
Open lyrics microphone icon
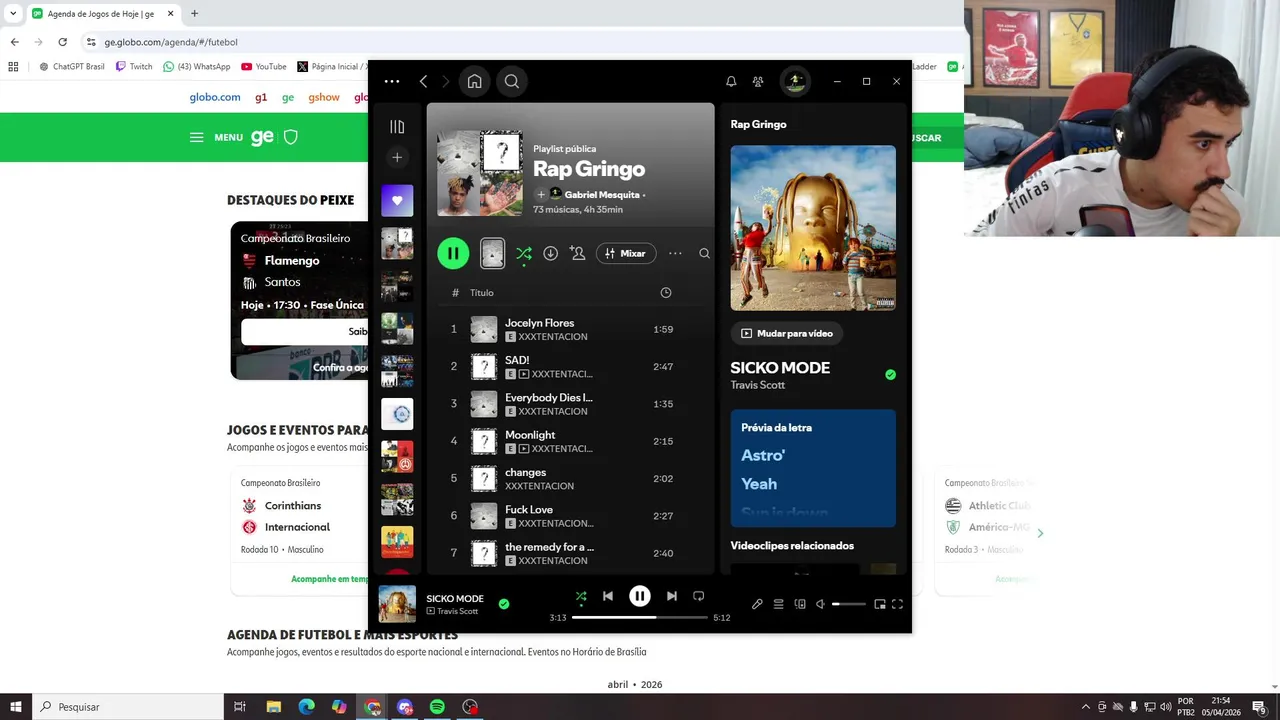(757, 604)
